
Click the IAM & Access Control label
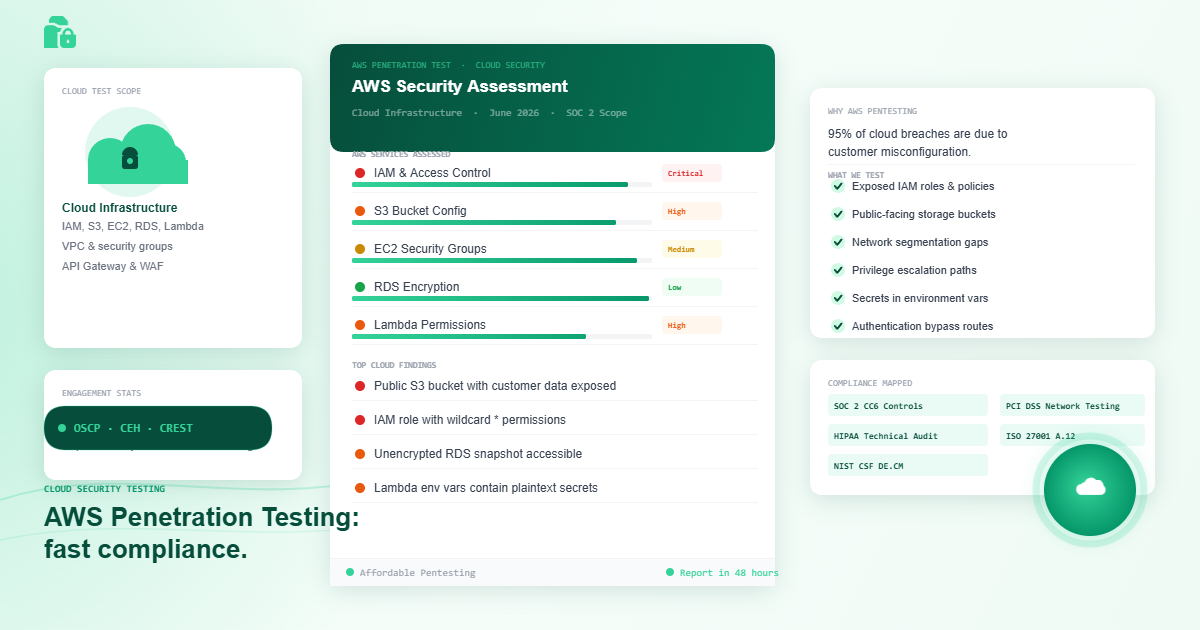(432, 173)
